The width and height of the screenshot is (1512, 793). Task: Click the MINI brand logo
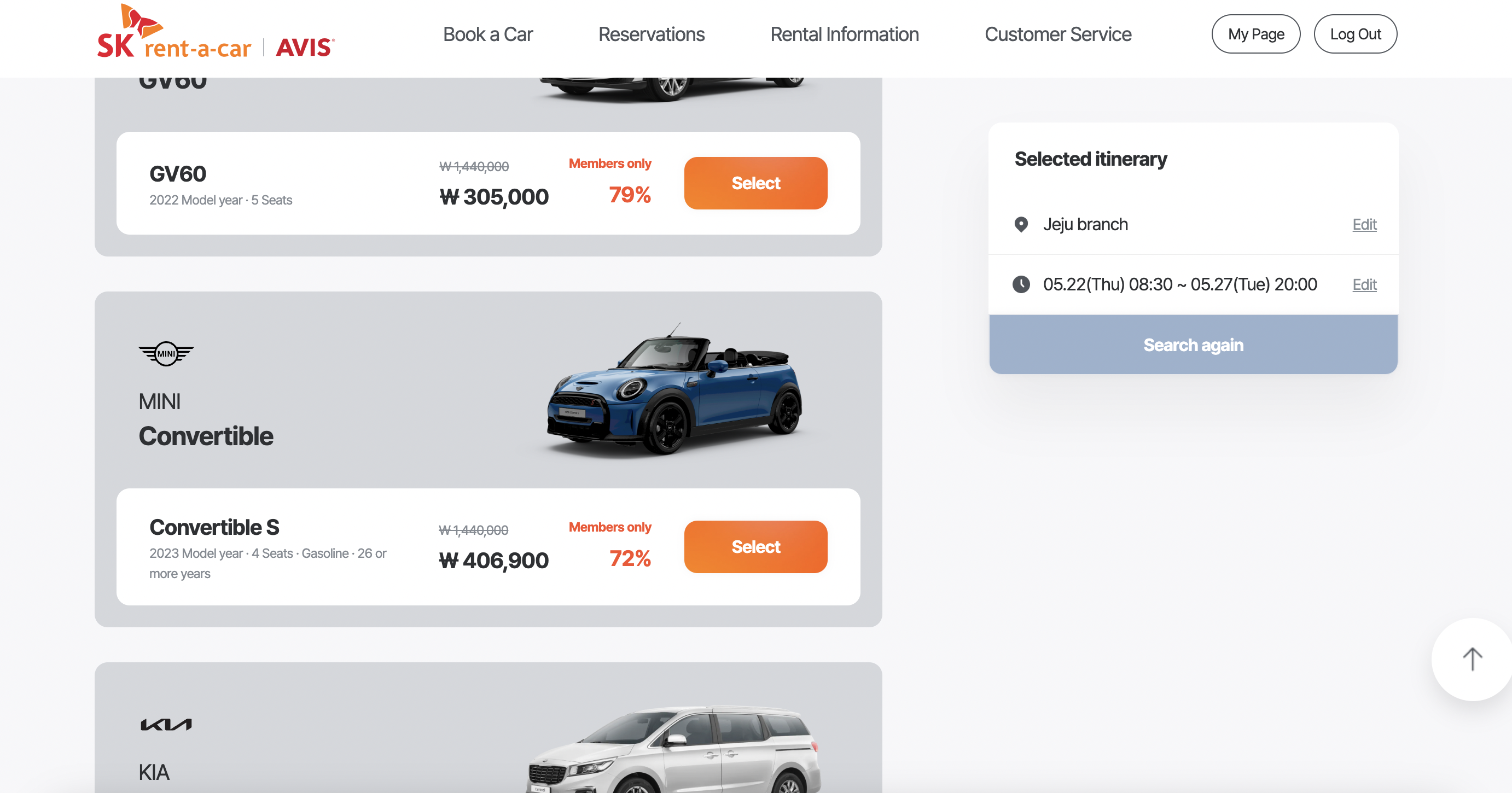click(x=166, y=353)
